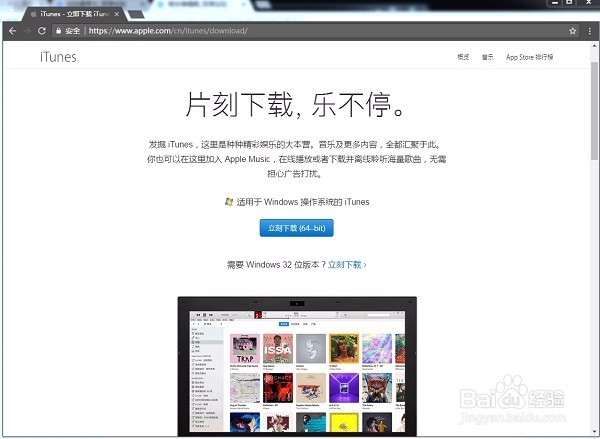Screen dimensions: 600x439
Task: Click the secure lock icon
Action: pyautogui.click(x=59, y=31)
